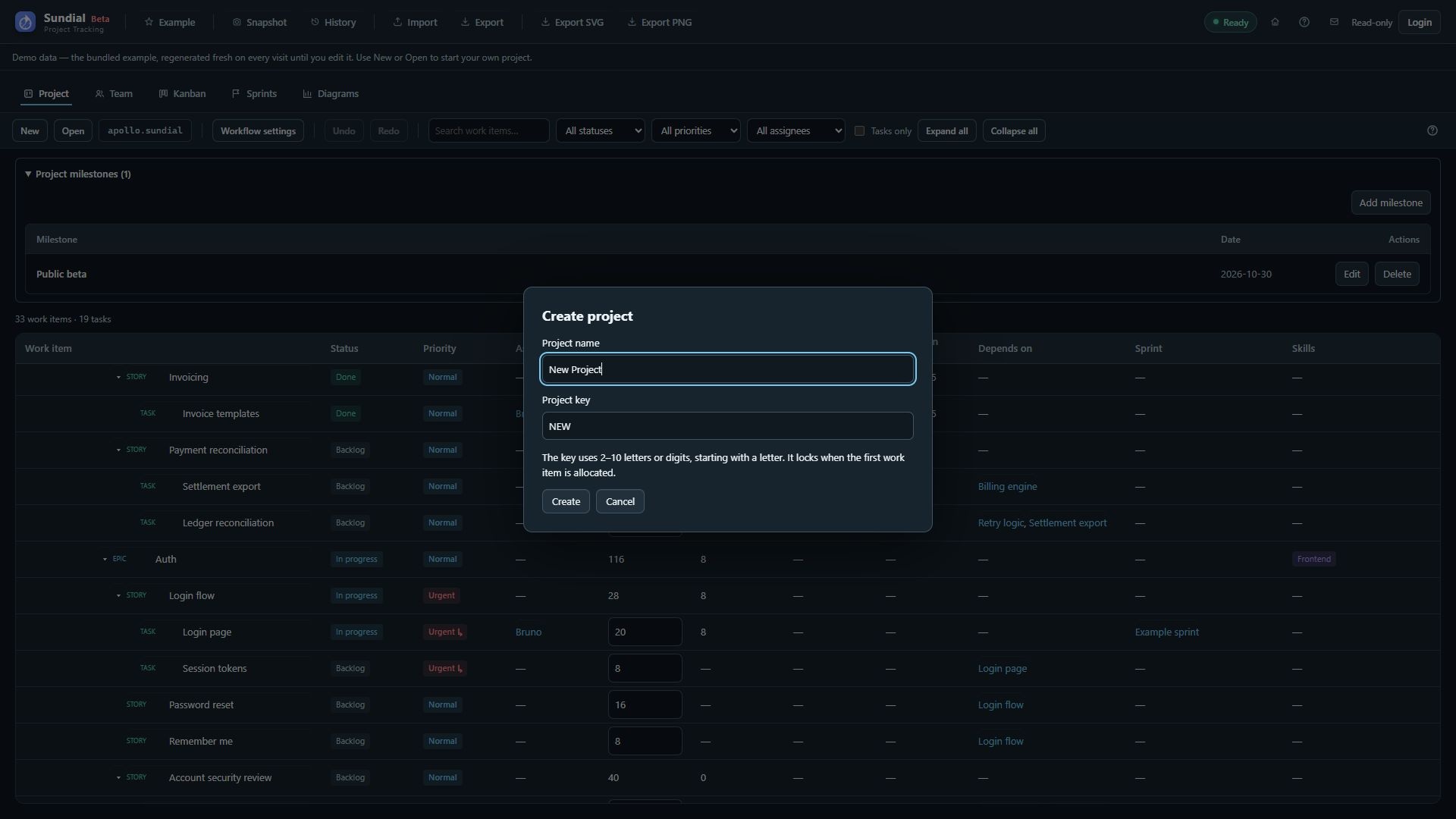Click Collapse all
This screenshot has width=1456, height=819.
tap(1014, 130)
